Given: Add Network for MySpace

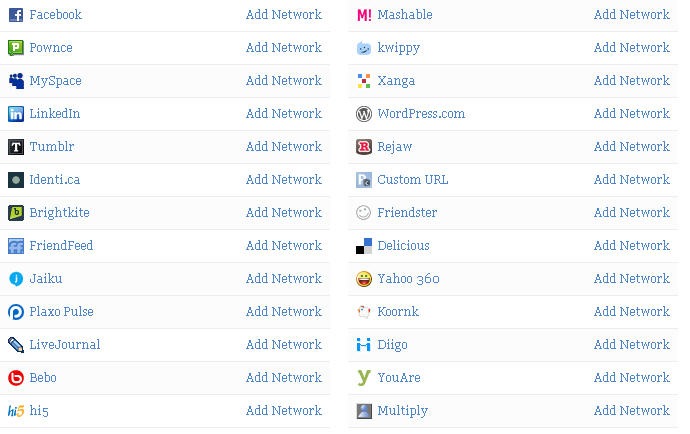Looking at the screenshot, I should (x=284, y=81).
